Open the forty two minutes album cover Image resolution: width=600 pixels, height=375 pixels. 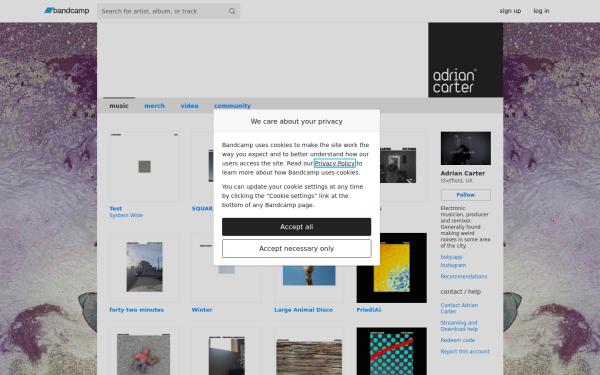point(144,267)
